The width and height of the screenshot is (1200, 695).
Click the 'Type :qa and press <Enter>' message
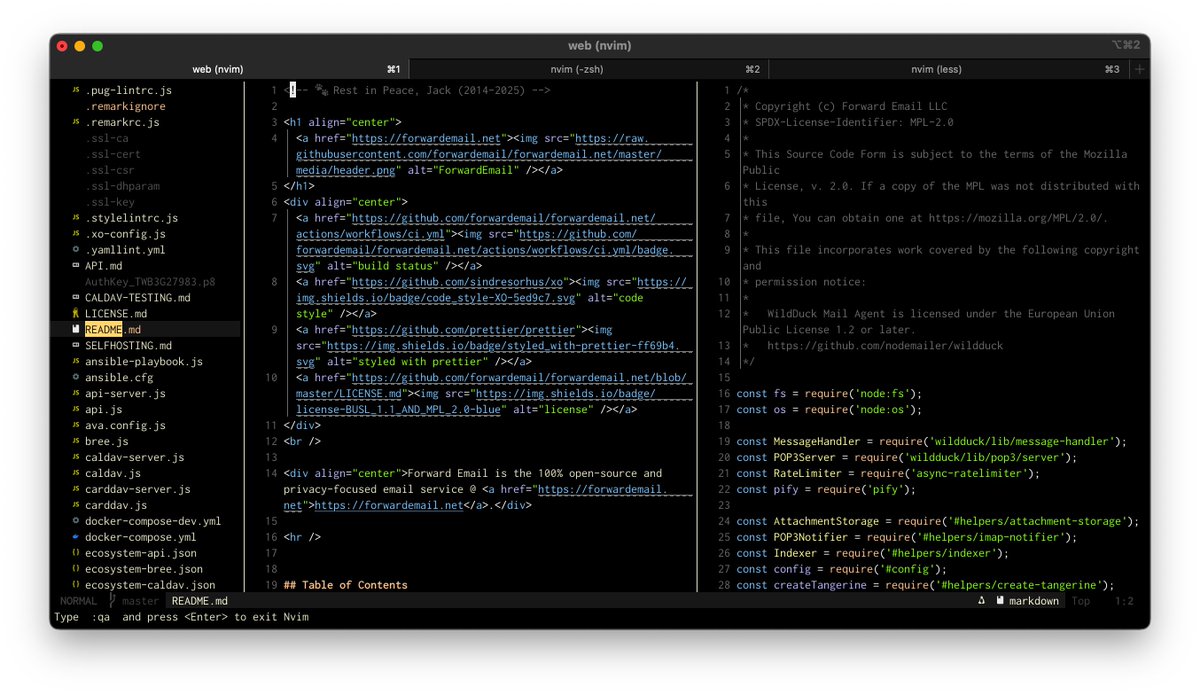[181, 617]
